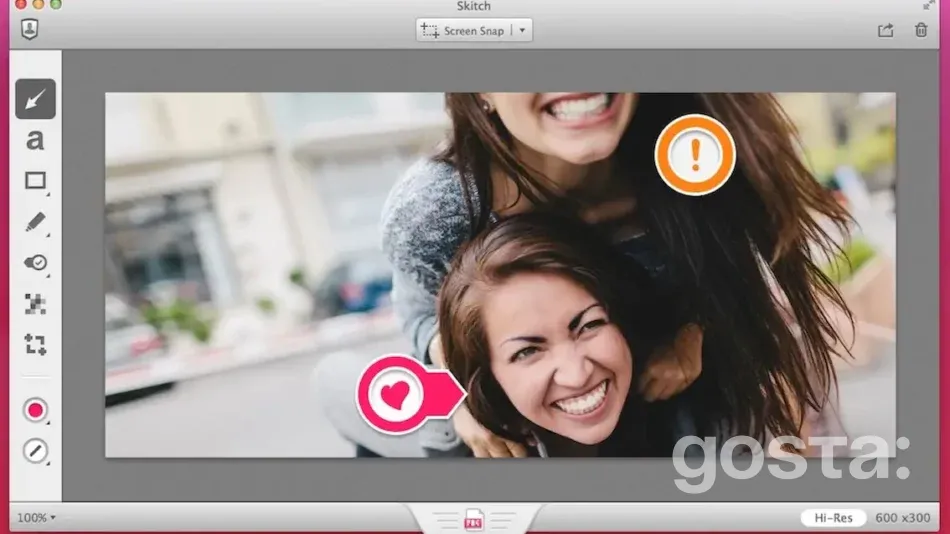
Task: Choose the Rectangle shape tool
Action: (36, 181)
